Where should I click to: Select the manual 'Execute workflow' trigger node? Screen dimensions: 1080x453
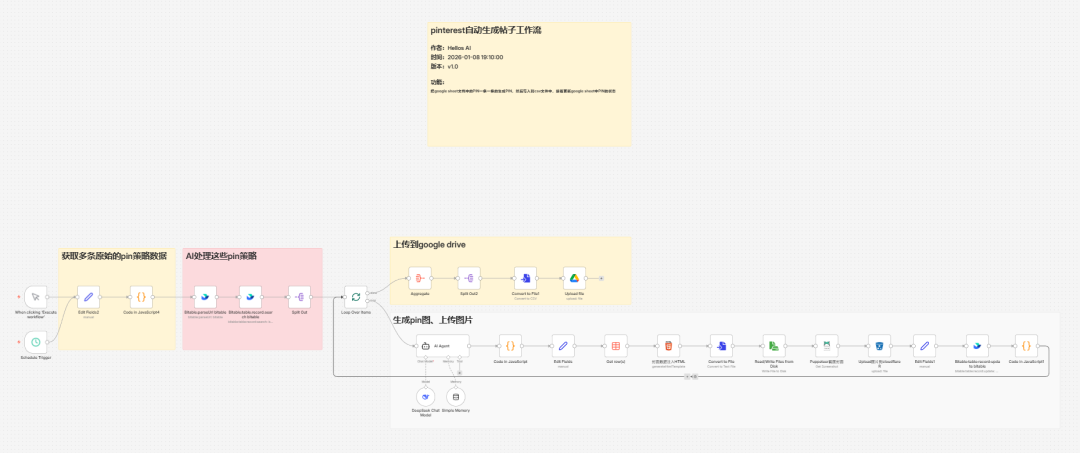click(x=36, y=297)
